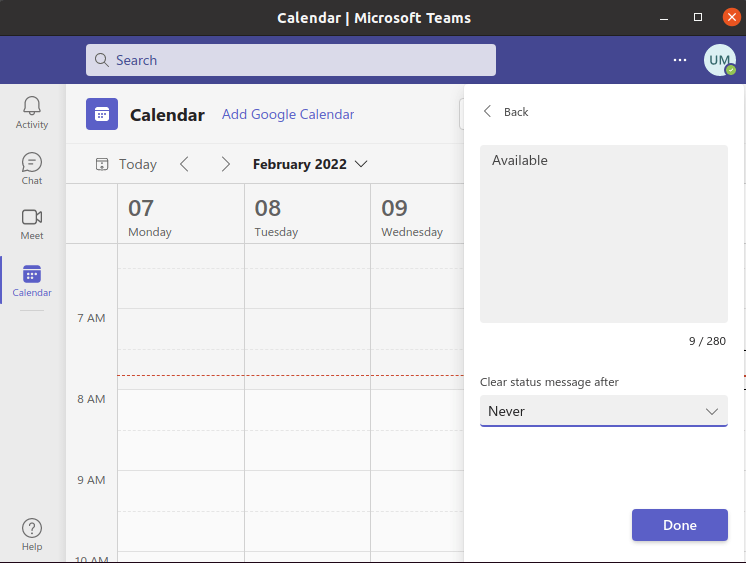Click the 9 / 280 character counter
The image size is (746, 563).
707,341
